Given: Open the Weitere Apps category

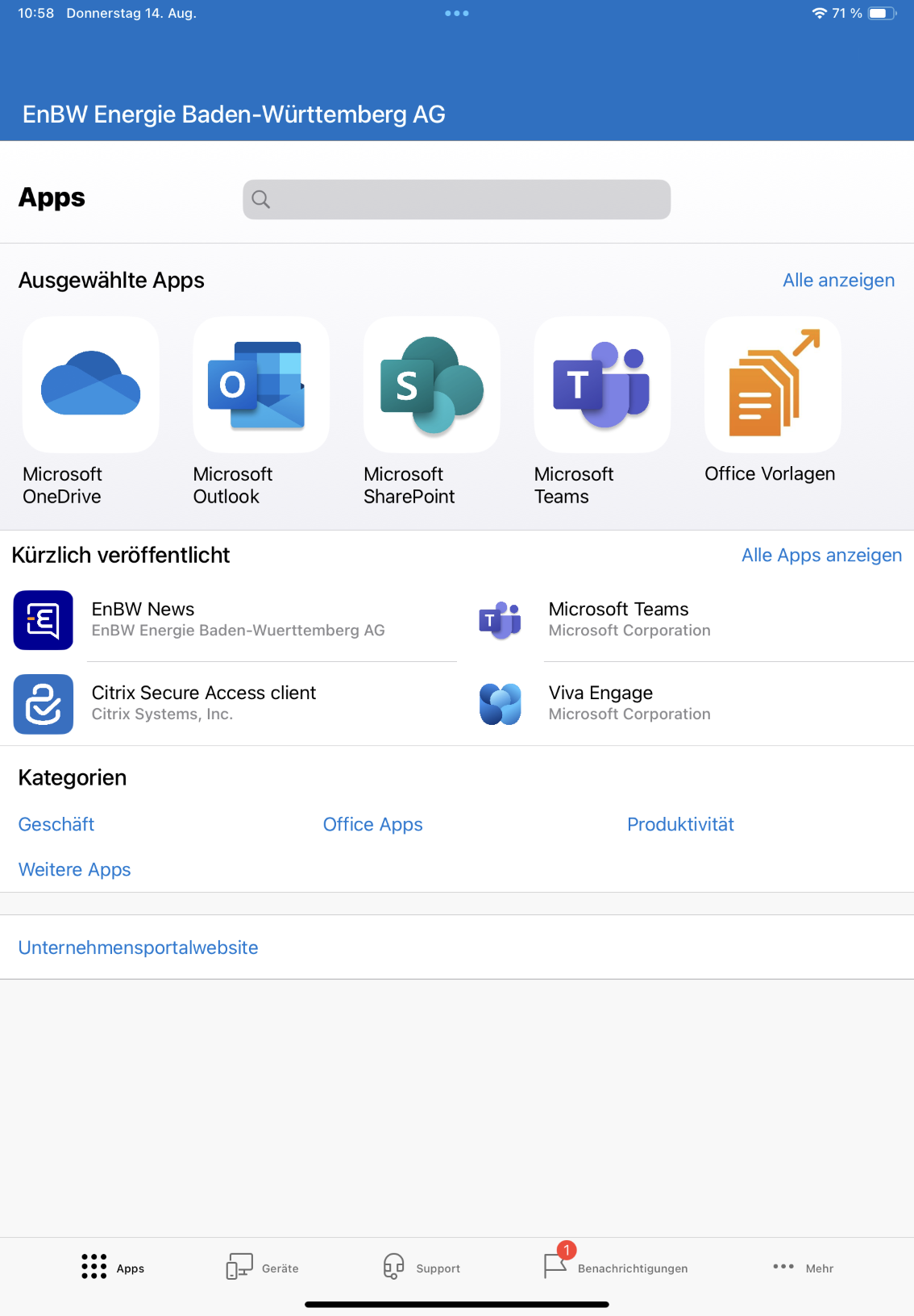Looking at the screenshot, I should click(75, 869).
